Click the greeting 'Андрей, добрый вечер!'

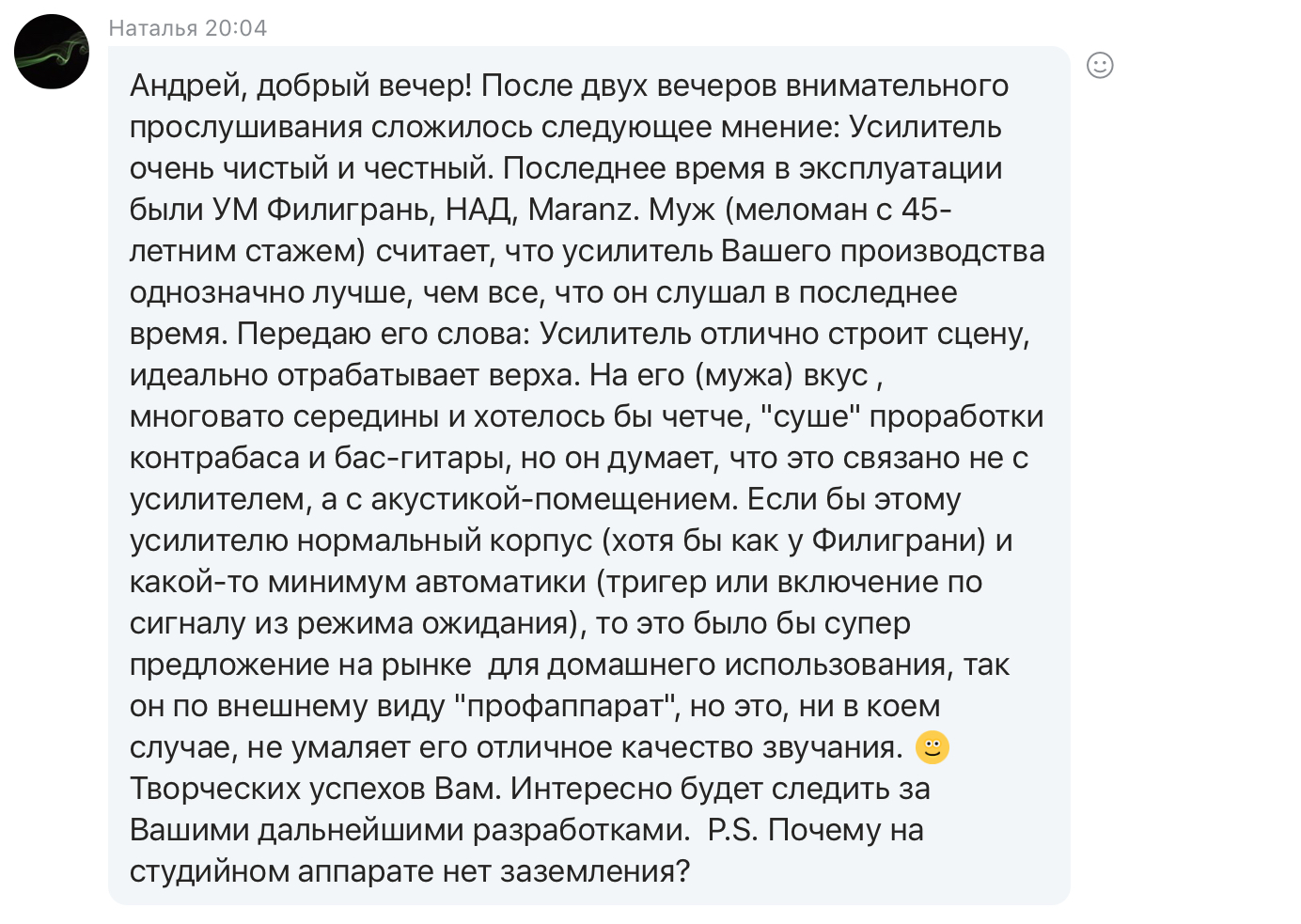tap(301, 86)
